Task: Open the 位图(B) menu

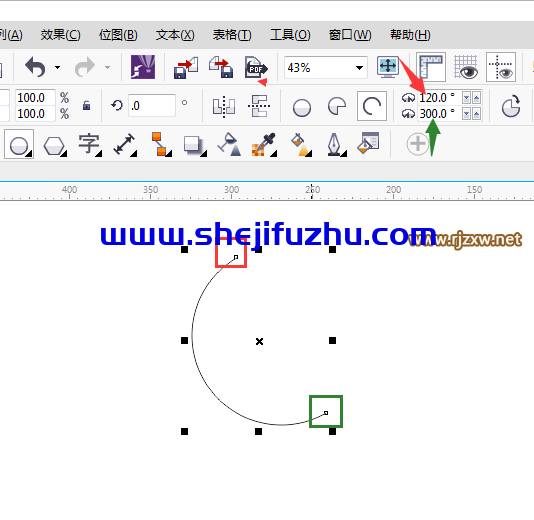Action: pyautogui.click(x=118, y=35)
